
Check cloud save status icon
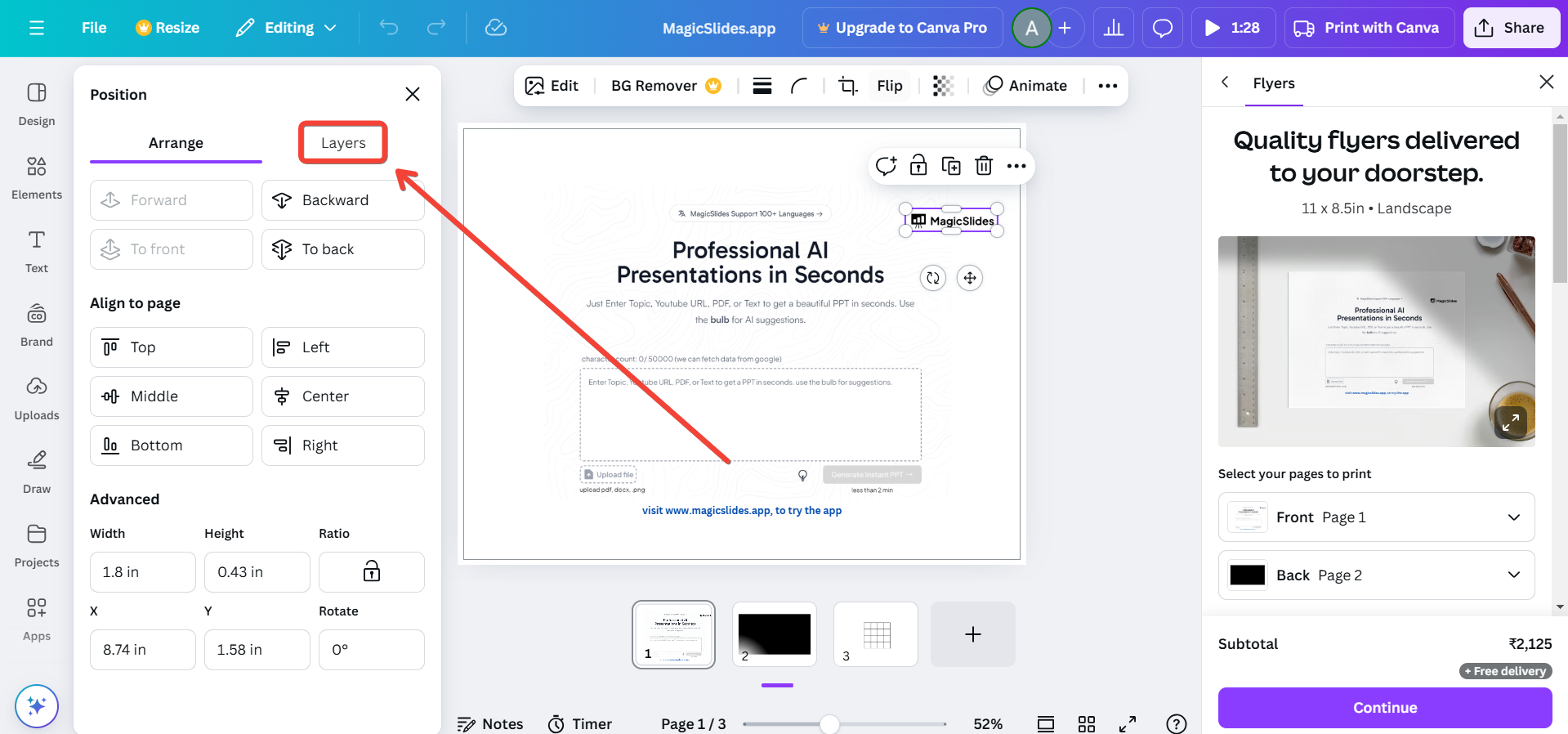pyautogui.click(x=496, y=28)
